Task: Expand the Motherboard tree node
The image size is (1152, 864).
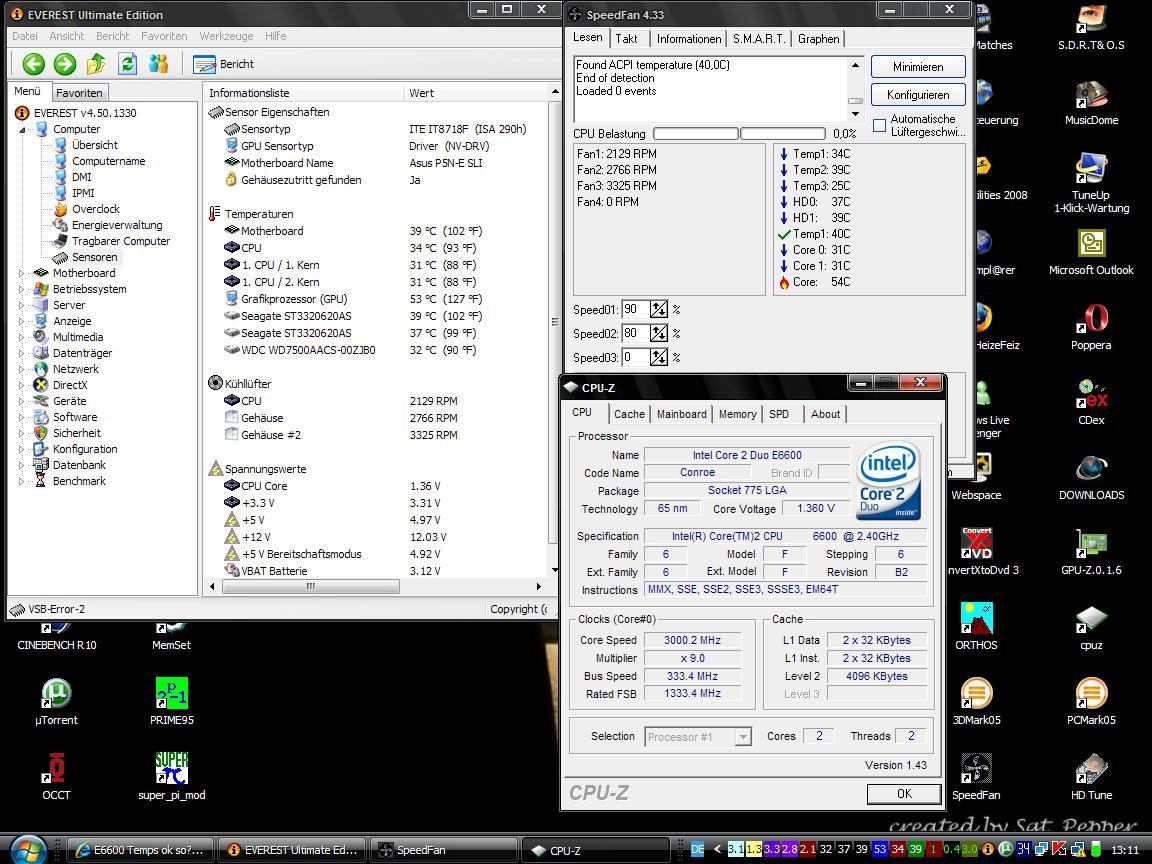Action: click(x=21, y=273)
